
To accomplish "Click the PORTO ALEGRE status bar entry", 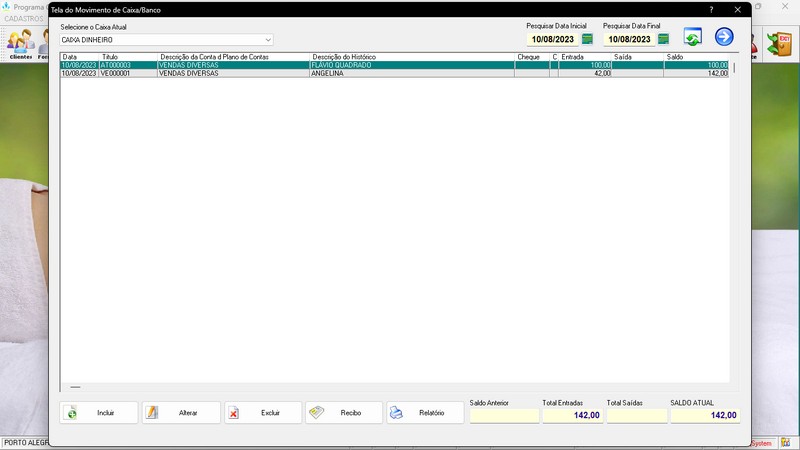I will [26, 442].
